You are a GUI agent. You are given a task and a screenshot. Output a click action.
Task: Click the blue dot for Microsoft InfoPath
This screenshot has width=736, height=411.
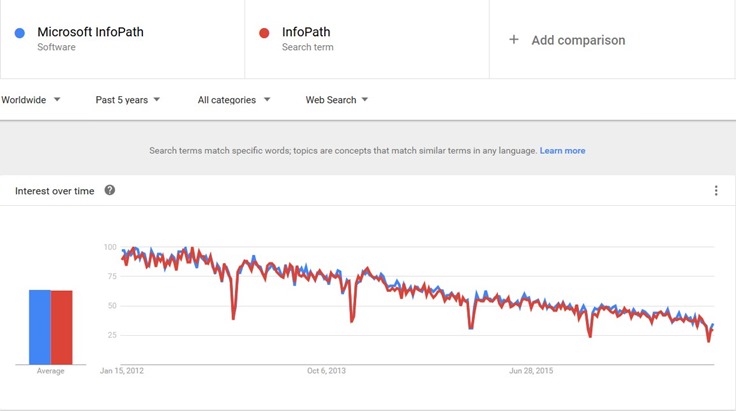(20, 33)
